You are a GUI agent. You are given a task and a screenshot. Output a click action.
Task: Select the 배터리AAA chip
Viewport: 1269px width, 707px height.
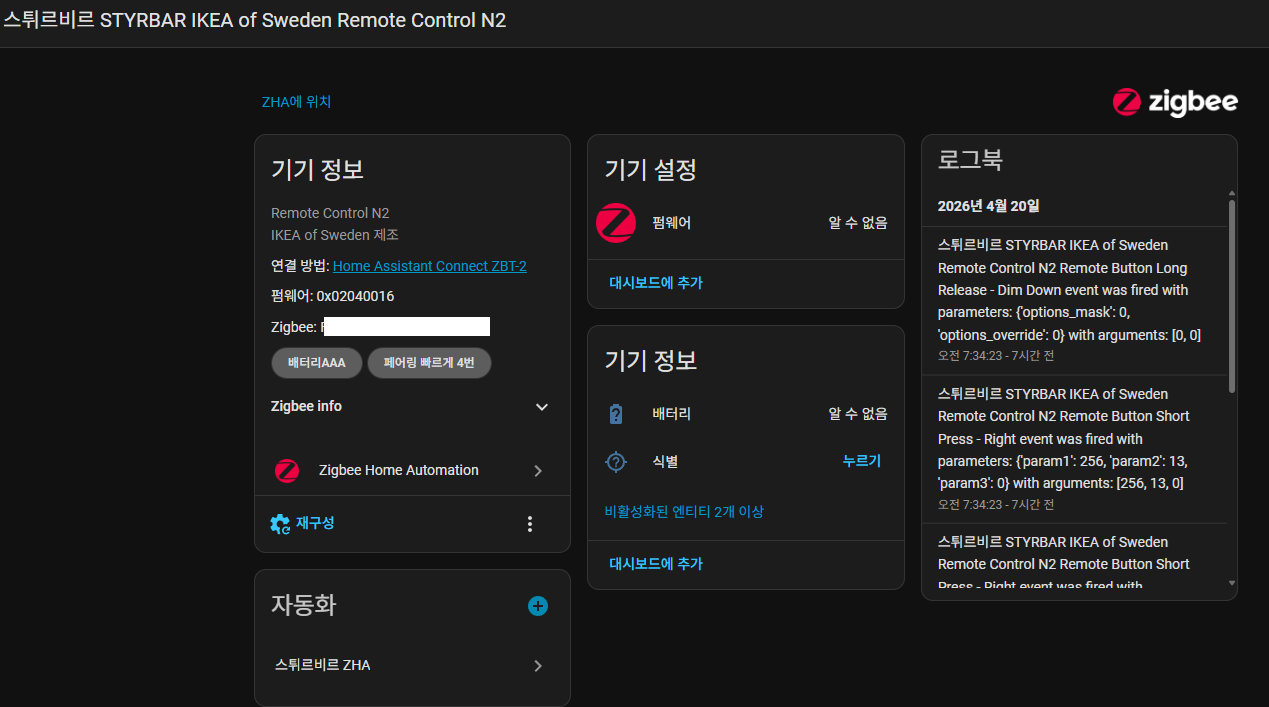[x=317, y=363]
